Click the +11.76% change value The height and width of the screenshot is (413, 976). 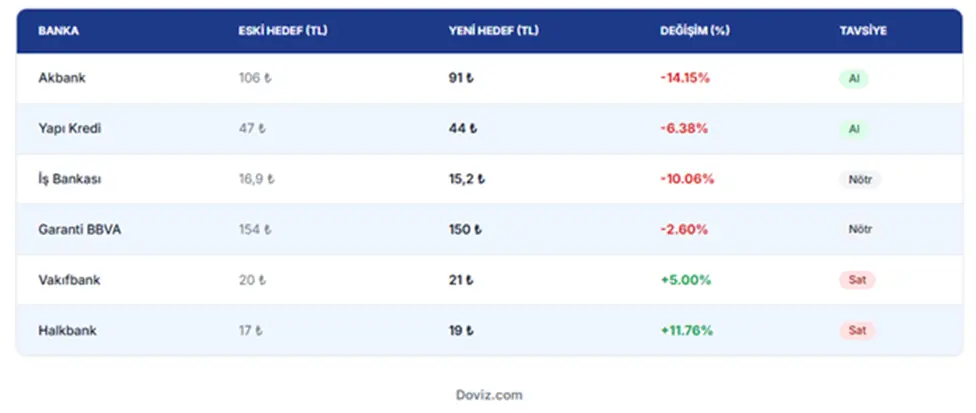click(x=687, y=330)
